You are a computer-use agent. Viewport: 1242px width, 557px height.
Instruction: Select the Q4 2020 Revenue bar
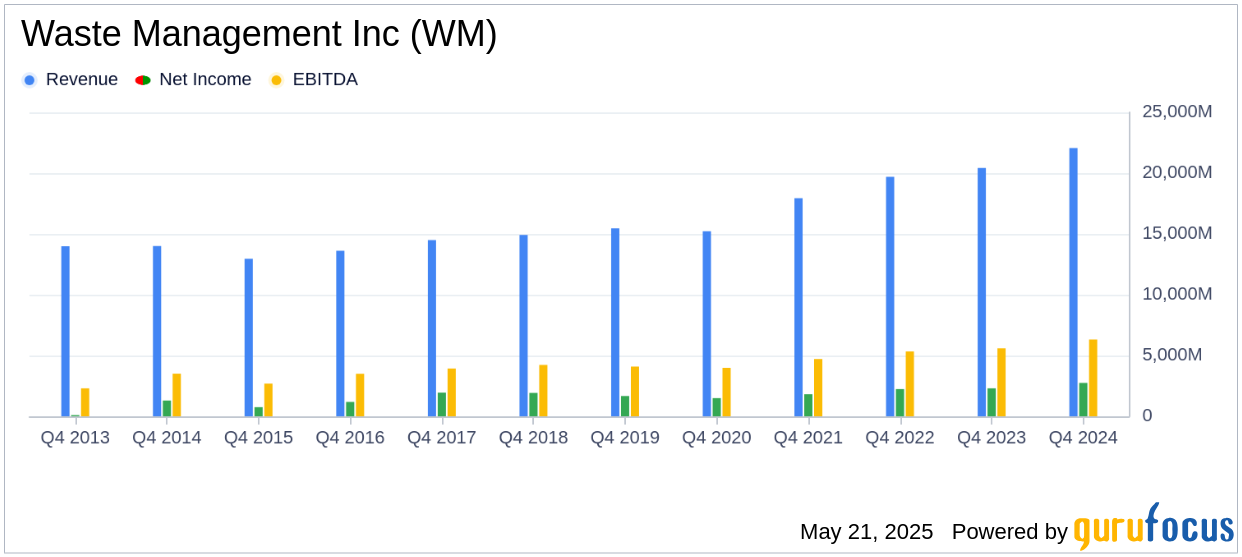[707, 324]
